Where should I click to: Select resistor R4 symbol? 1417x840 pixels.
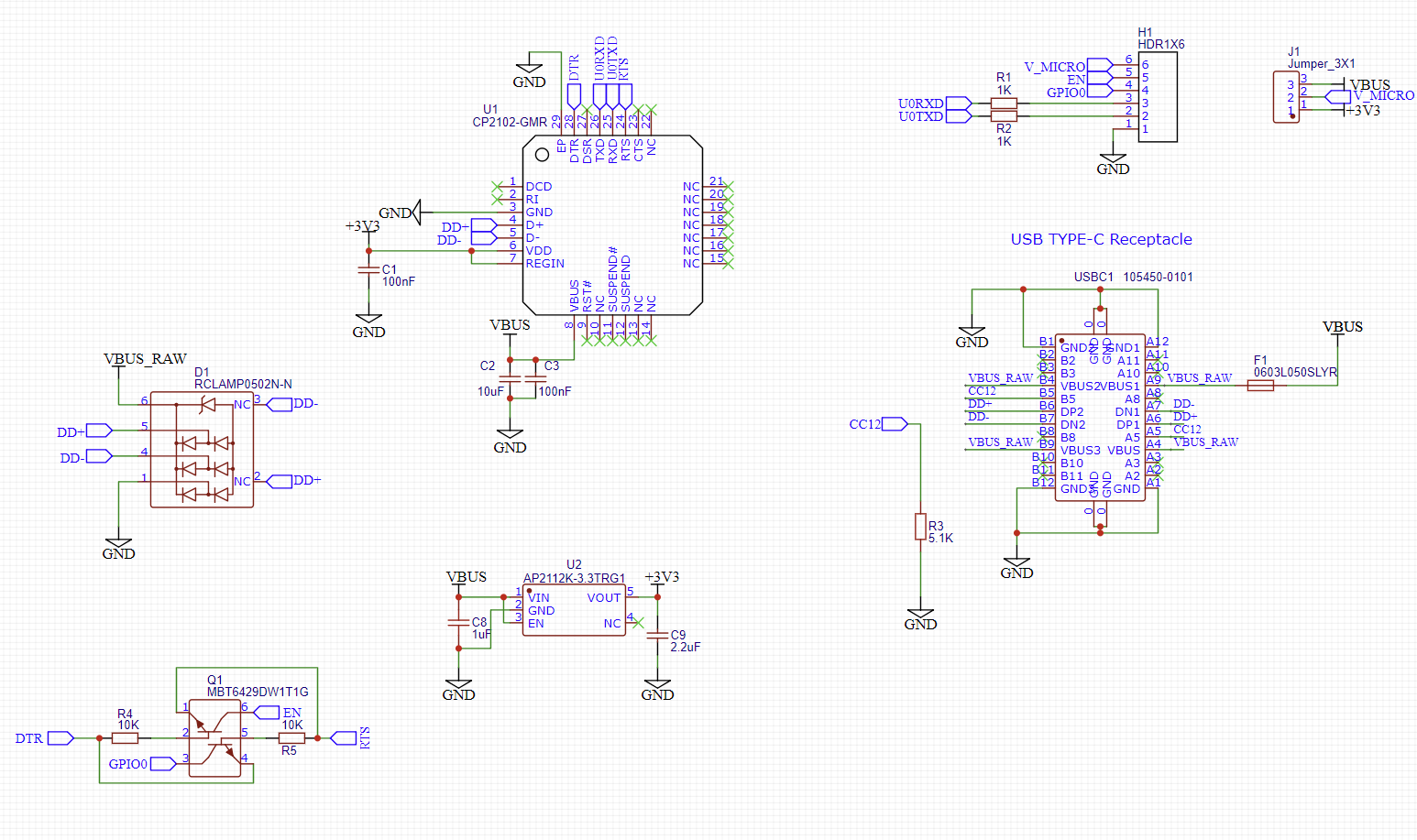(x=126, y=737)
